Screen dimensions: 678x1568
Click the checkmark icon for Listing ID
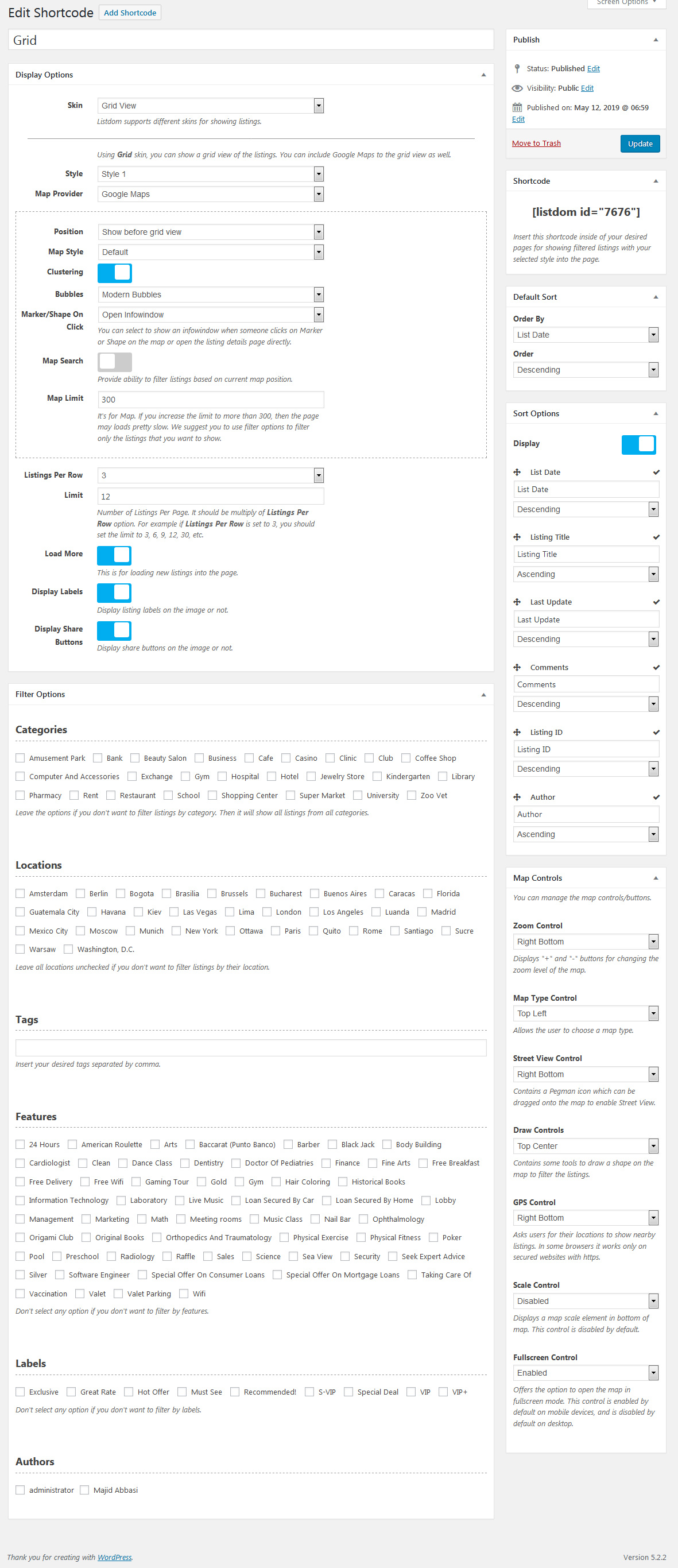pos(656,732)
